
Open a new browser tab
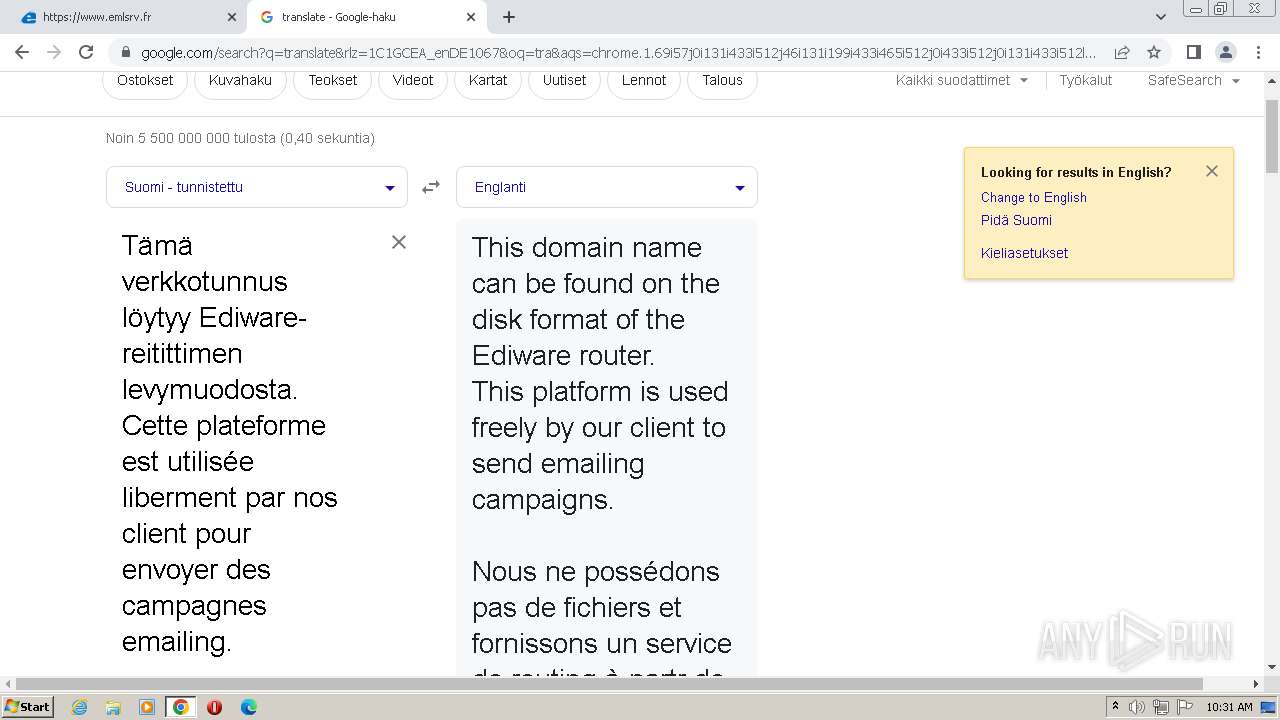tap(509, 17)
